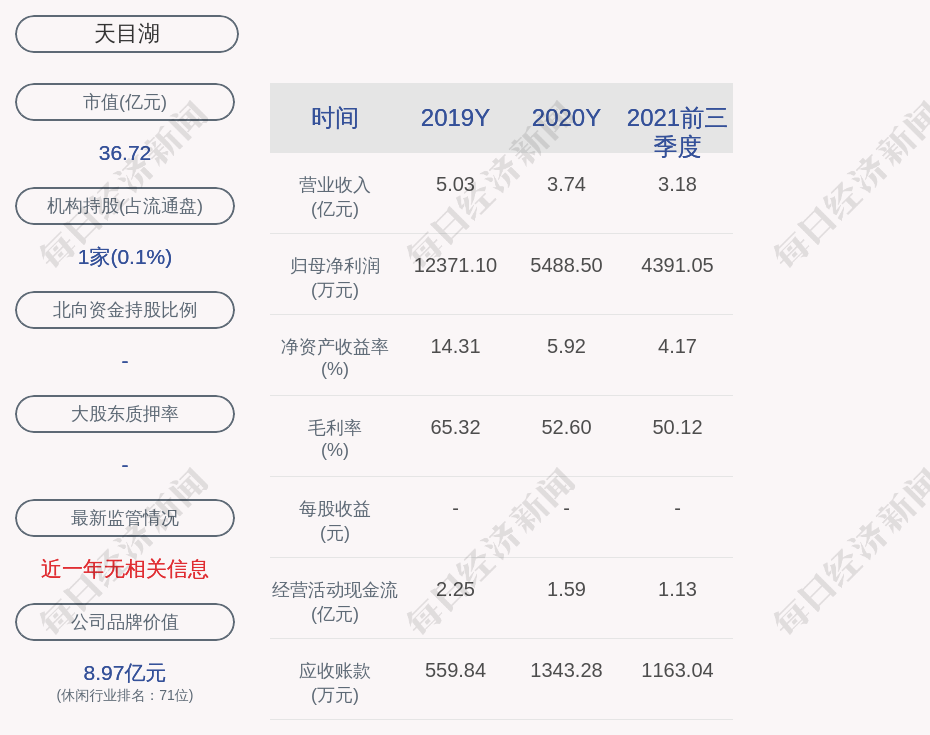Click the 公司品牌价值 pill

(x=125, y=622)
